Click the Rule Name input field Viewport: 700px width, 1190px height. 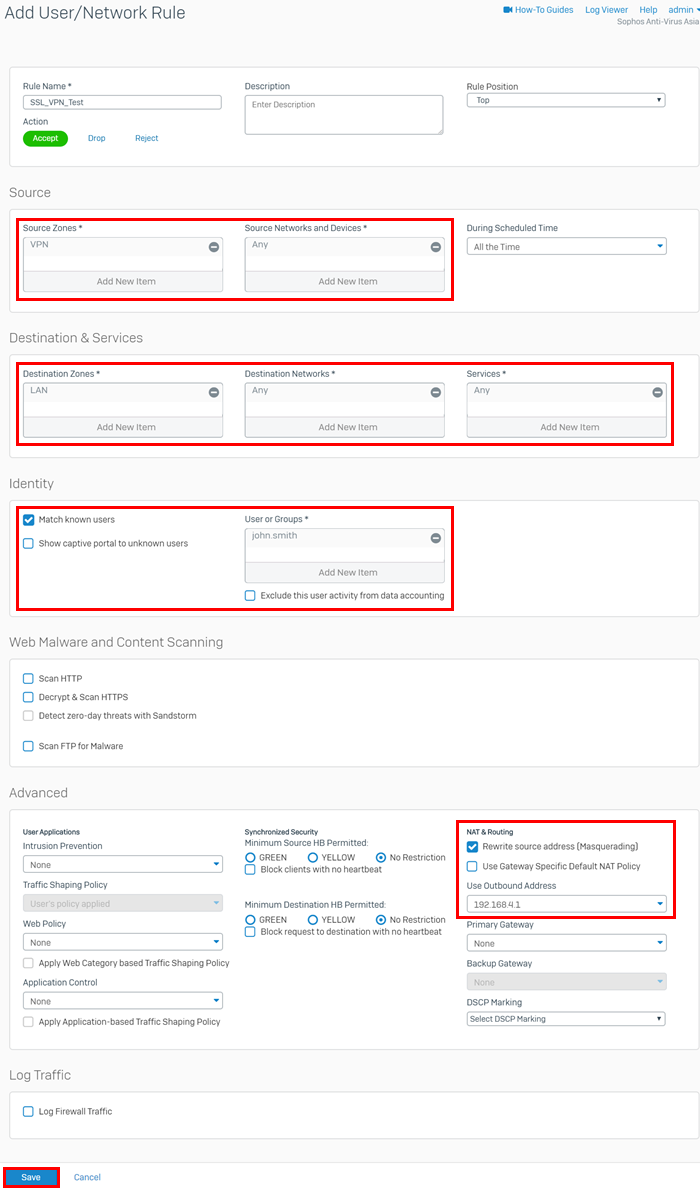[x=121, y=102]
